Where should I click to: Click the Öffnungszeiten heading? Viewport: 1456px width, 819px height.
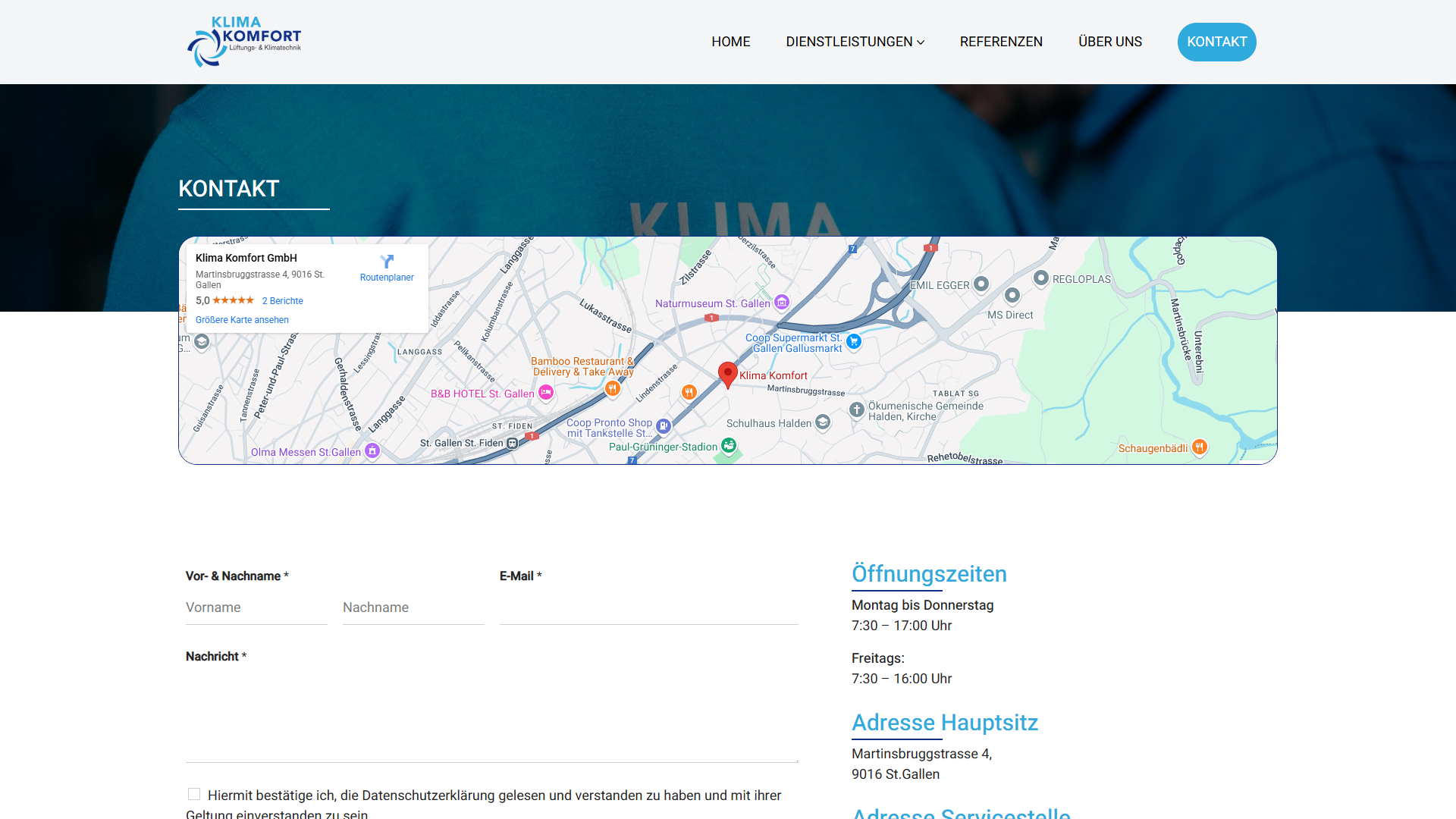point(929,574)
